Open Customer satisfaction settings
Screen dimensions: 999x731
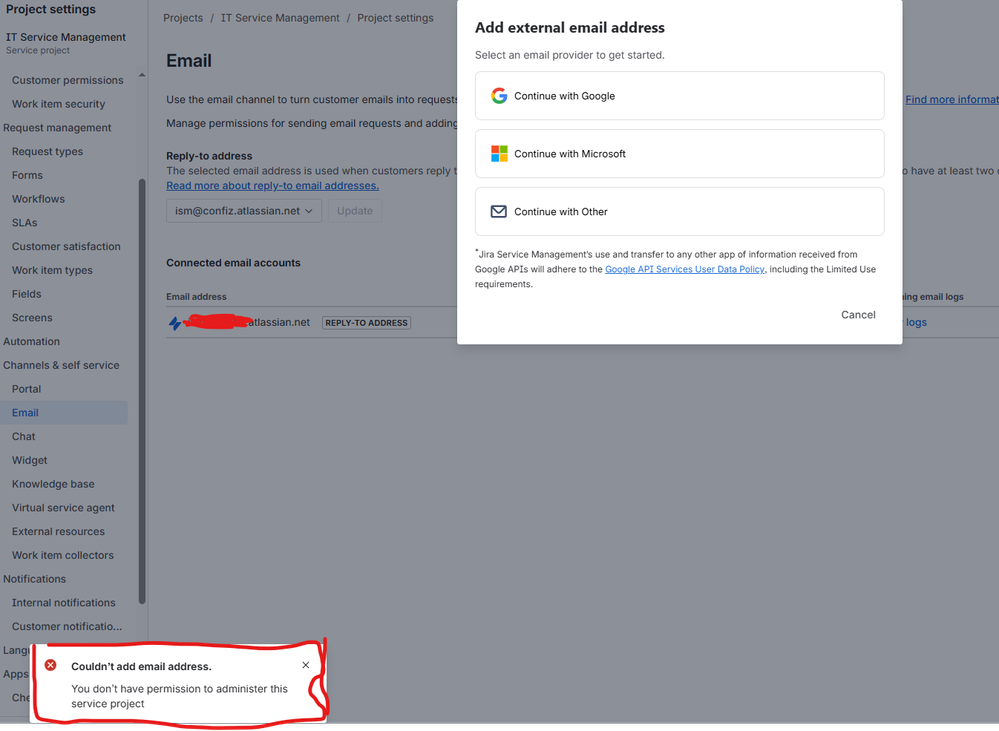coord(66,247)
